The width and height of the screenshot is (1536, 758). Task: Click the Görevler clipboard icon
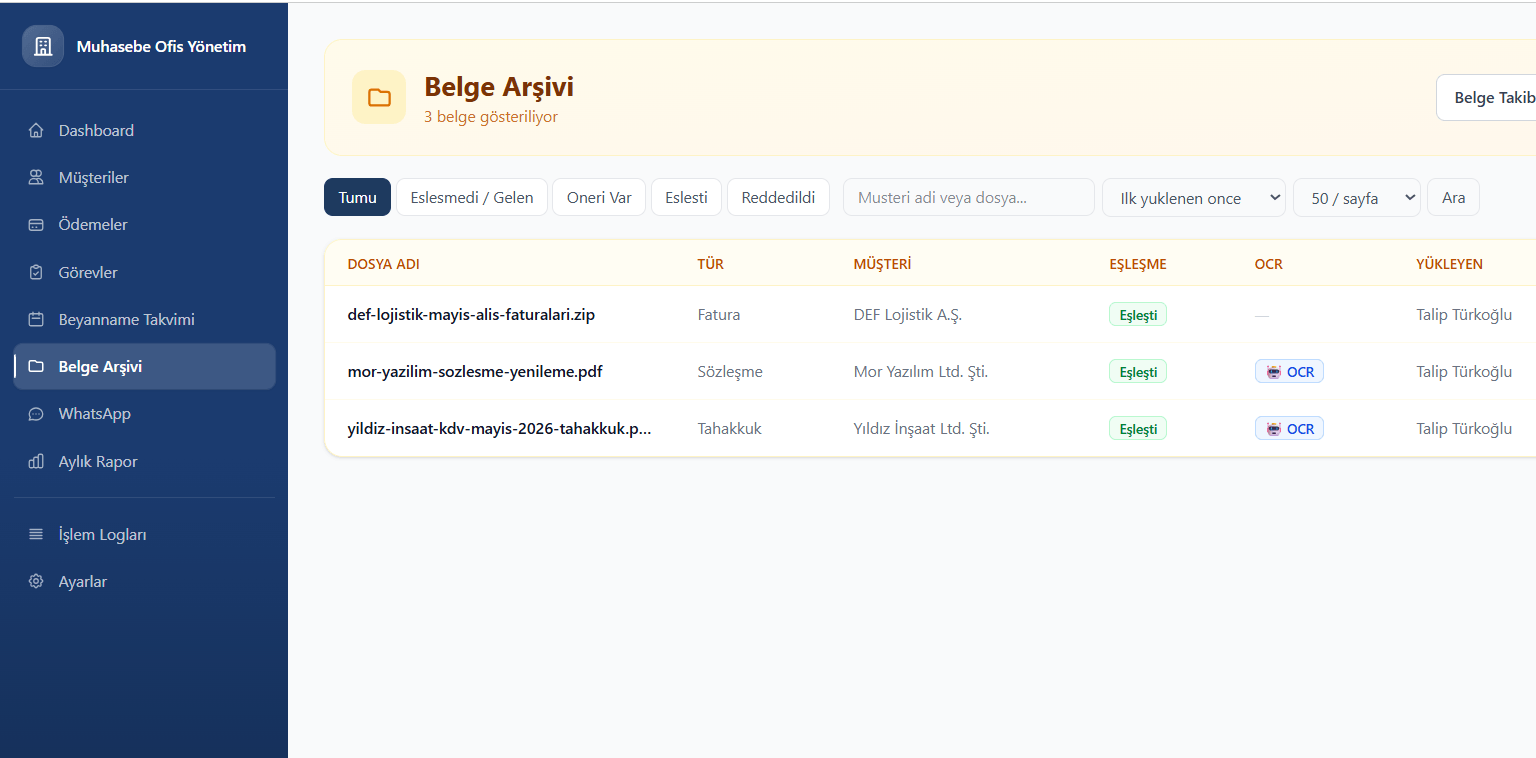coord(36,272)
